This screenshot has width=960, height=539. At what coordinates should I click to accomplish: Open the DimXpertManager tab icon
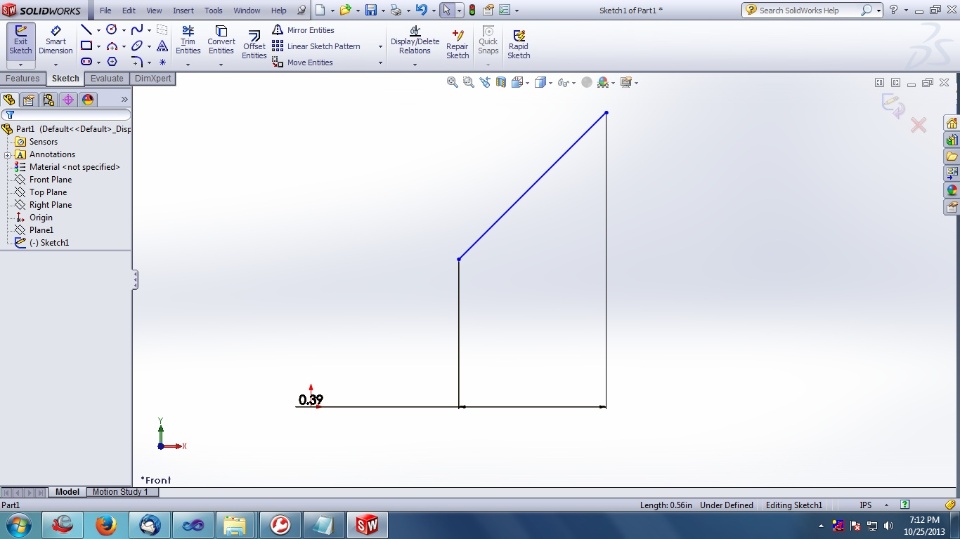pos(68,100)
